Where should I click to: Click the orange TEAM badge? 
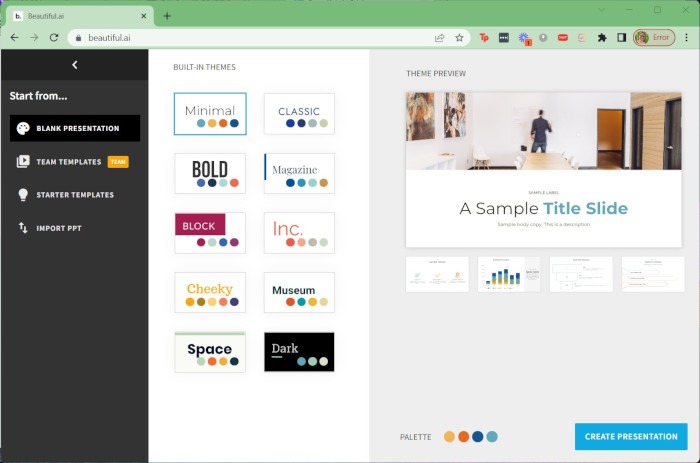coord(118,162)
